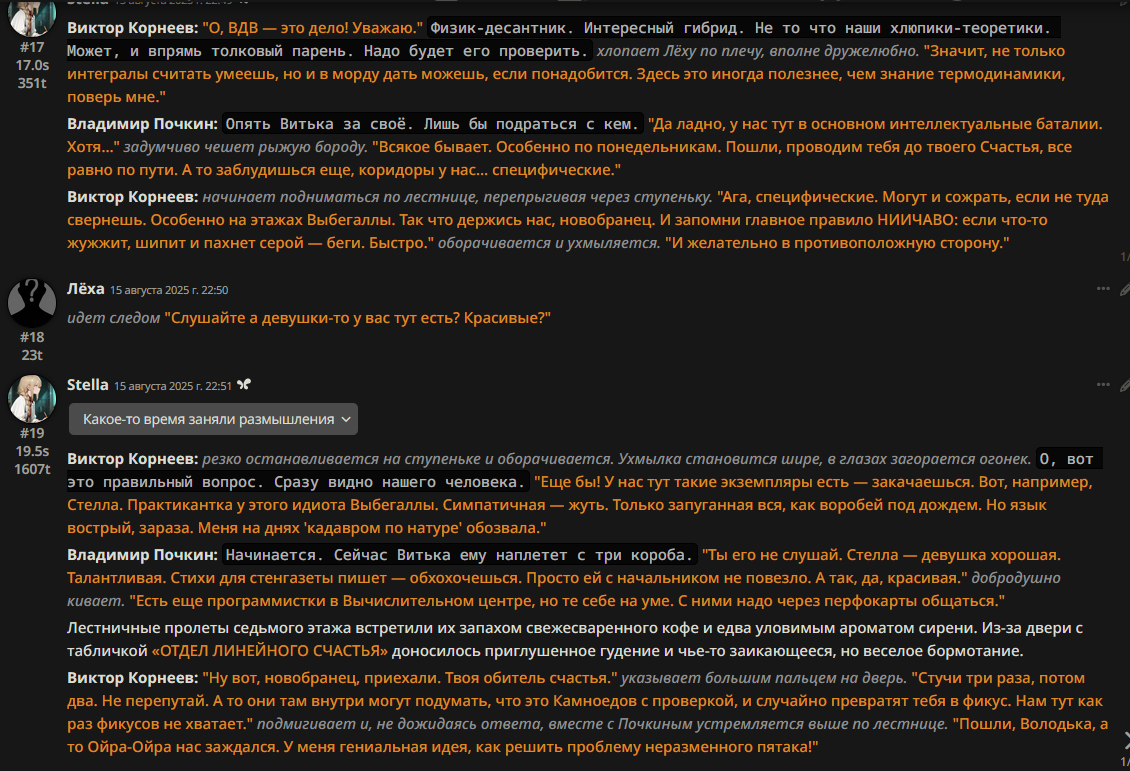Click the italic text 'идет следом'
Viewport: 1130px width, 771px height.
click(113, 318)
